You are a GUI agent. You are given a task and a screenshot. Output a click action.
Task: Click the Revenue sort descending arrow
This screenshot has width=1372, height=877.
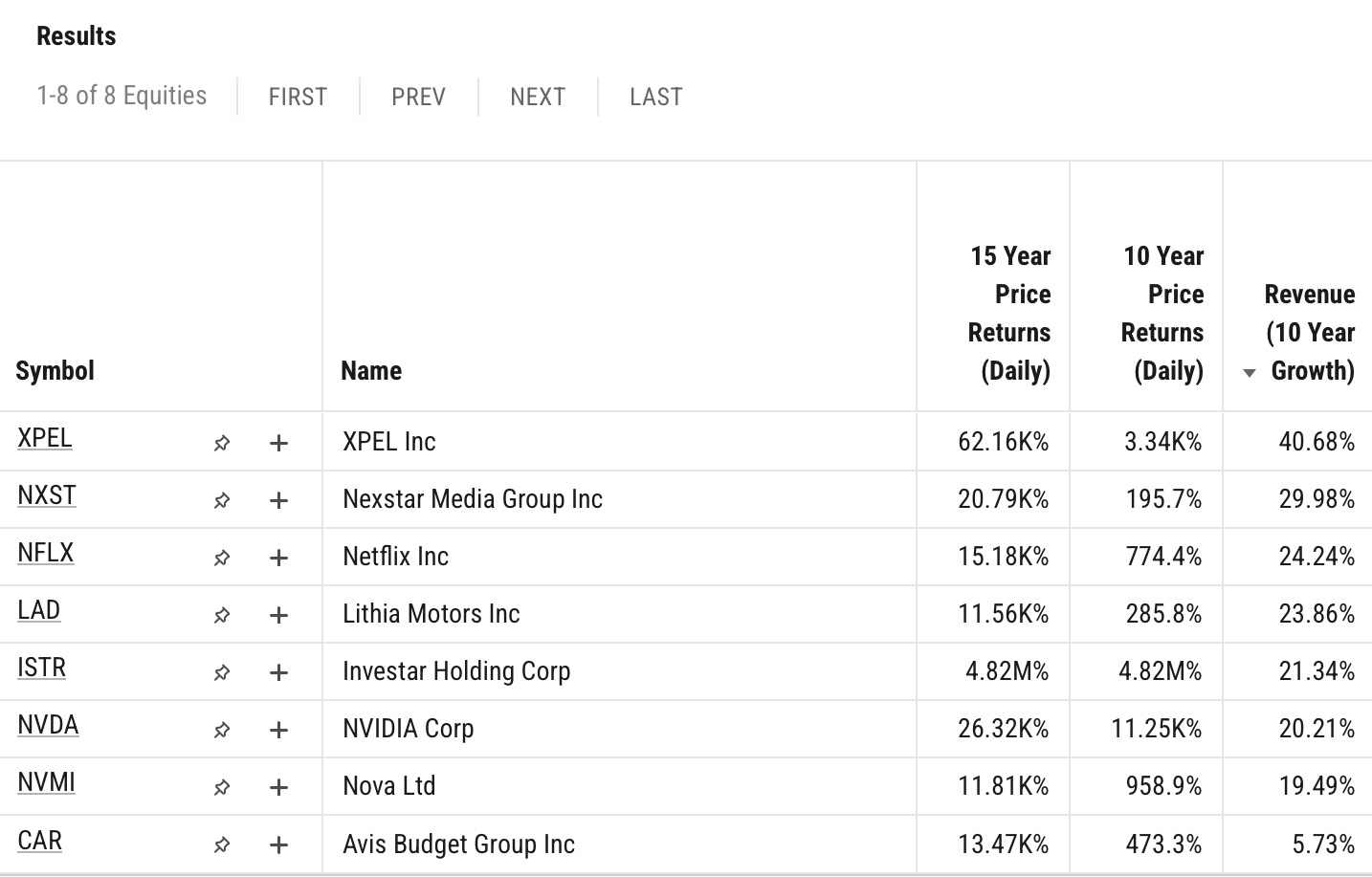[x=1250, y=373]
